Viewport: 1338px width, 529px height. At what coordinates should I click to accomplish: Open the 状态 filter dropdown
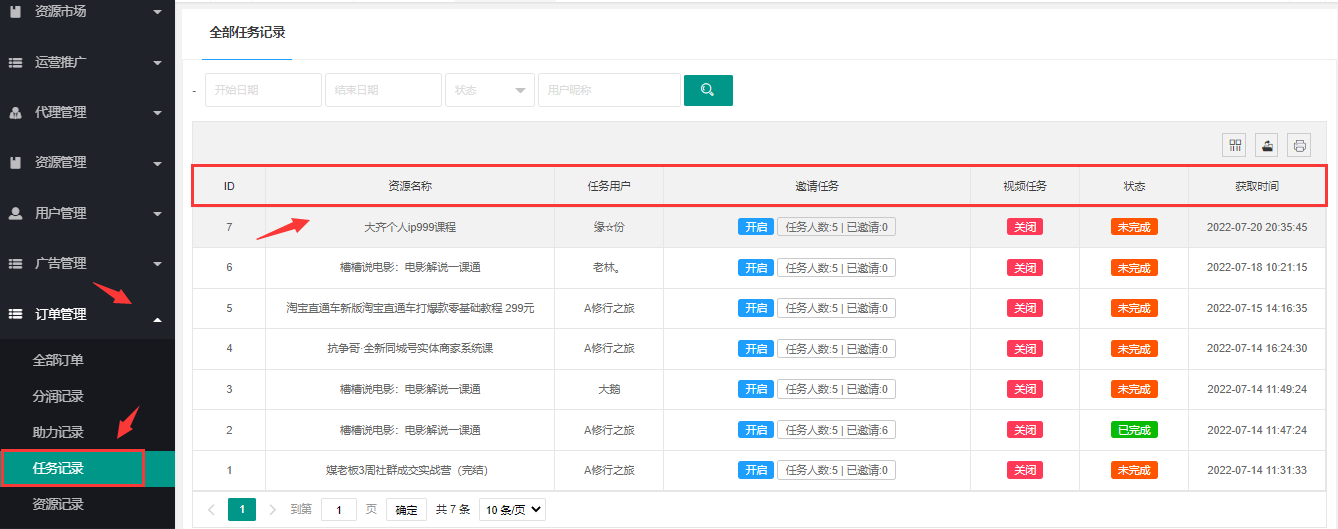490,90
